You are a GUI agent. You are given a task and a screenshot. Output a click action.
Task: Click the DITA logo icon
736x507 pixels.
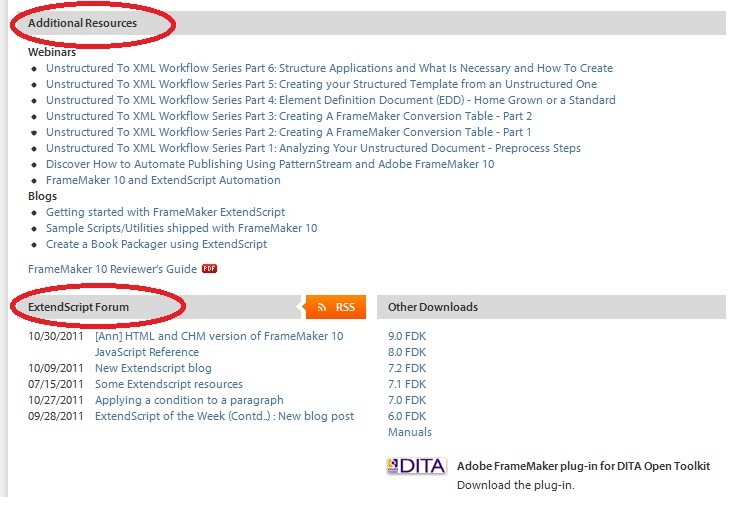click(415, 466)
